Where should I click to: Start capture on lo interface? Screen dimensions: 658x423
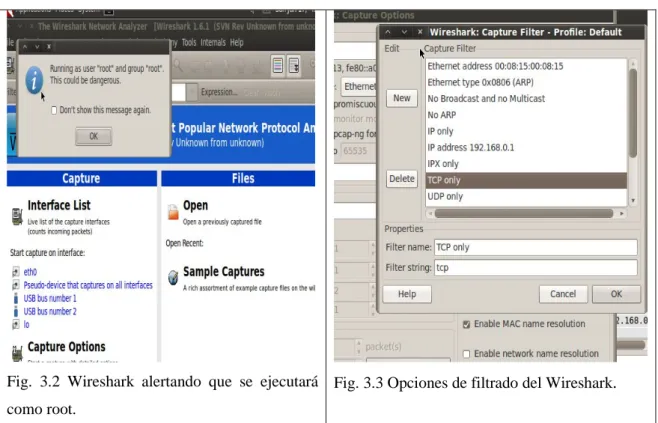click(x=26, y=324)
